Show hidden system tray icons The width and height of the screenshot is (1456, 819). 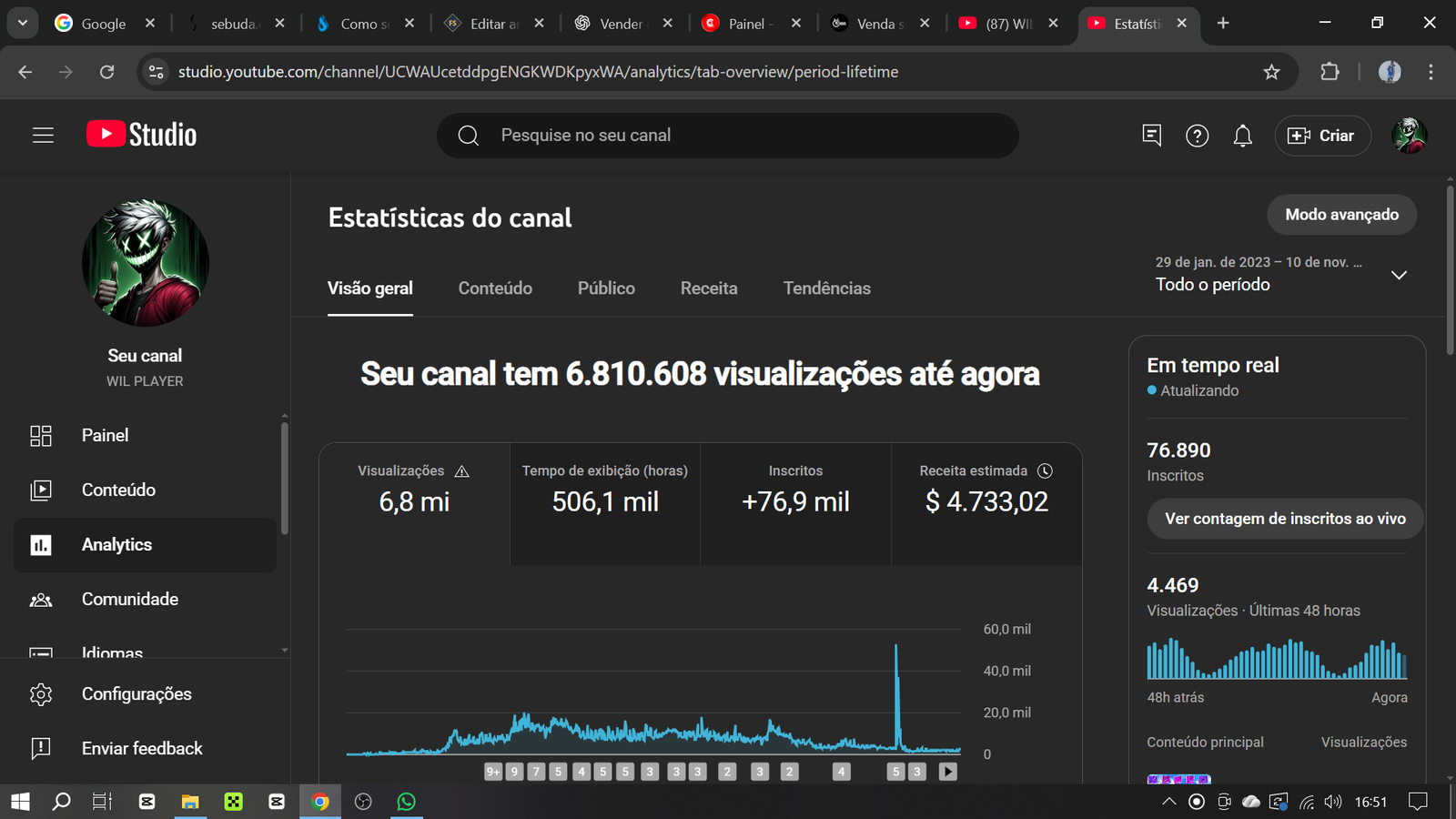tap(1168, 802)
